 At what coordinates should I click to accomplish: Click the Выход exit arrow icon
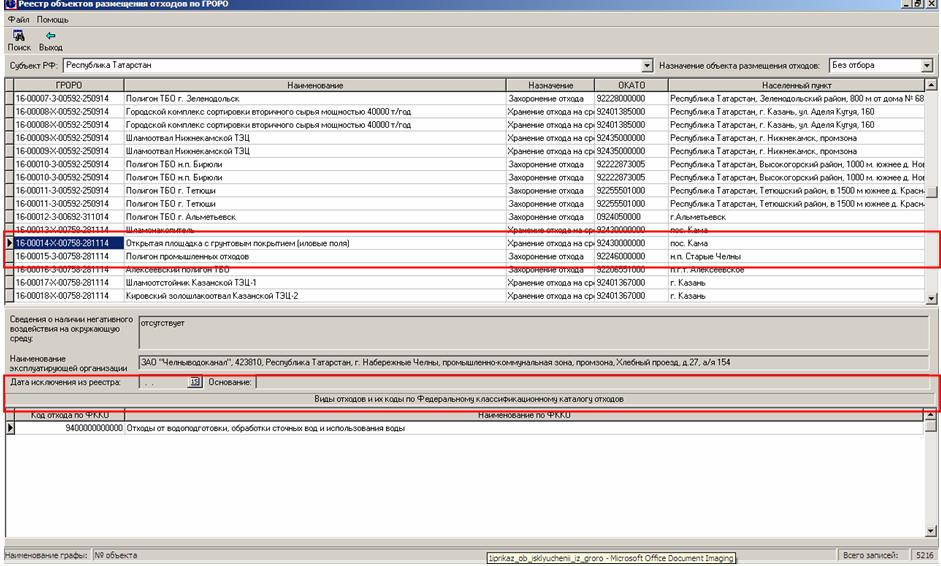click(51, 35)
